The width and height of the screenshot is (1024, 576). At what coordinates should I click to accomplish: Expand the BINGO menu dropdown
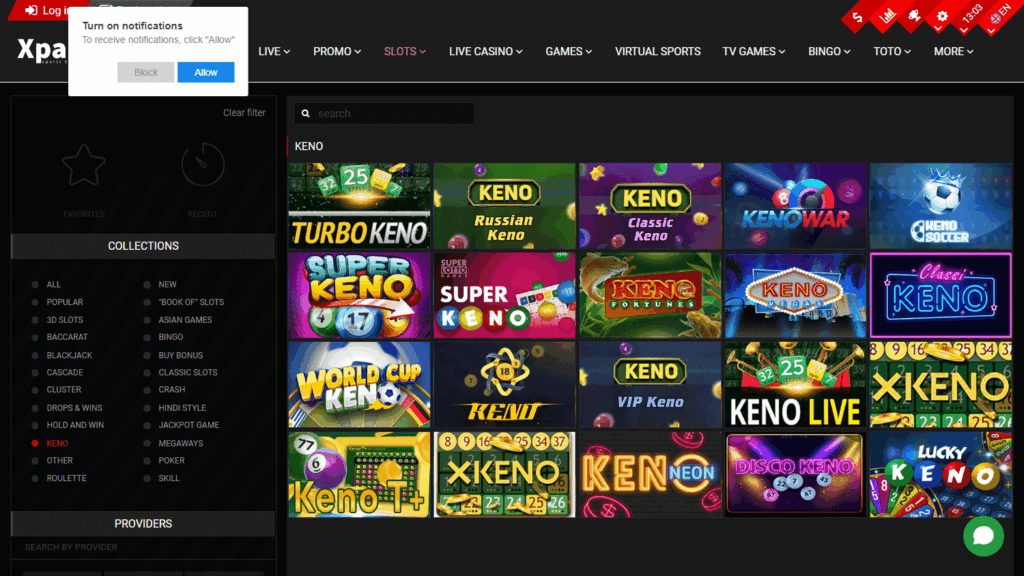[x=829, y=52]
